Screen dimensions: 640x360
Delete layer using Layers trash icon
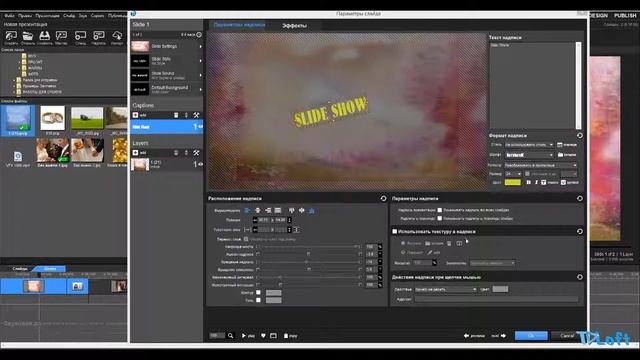coord(176,153)
